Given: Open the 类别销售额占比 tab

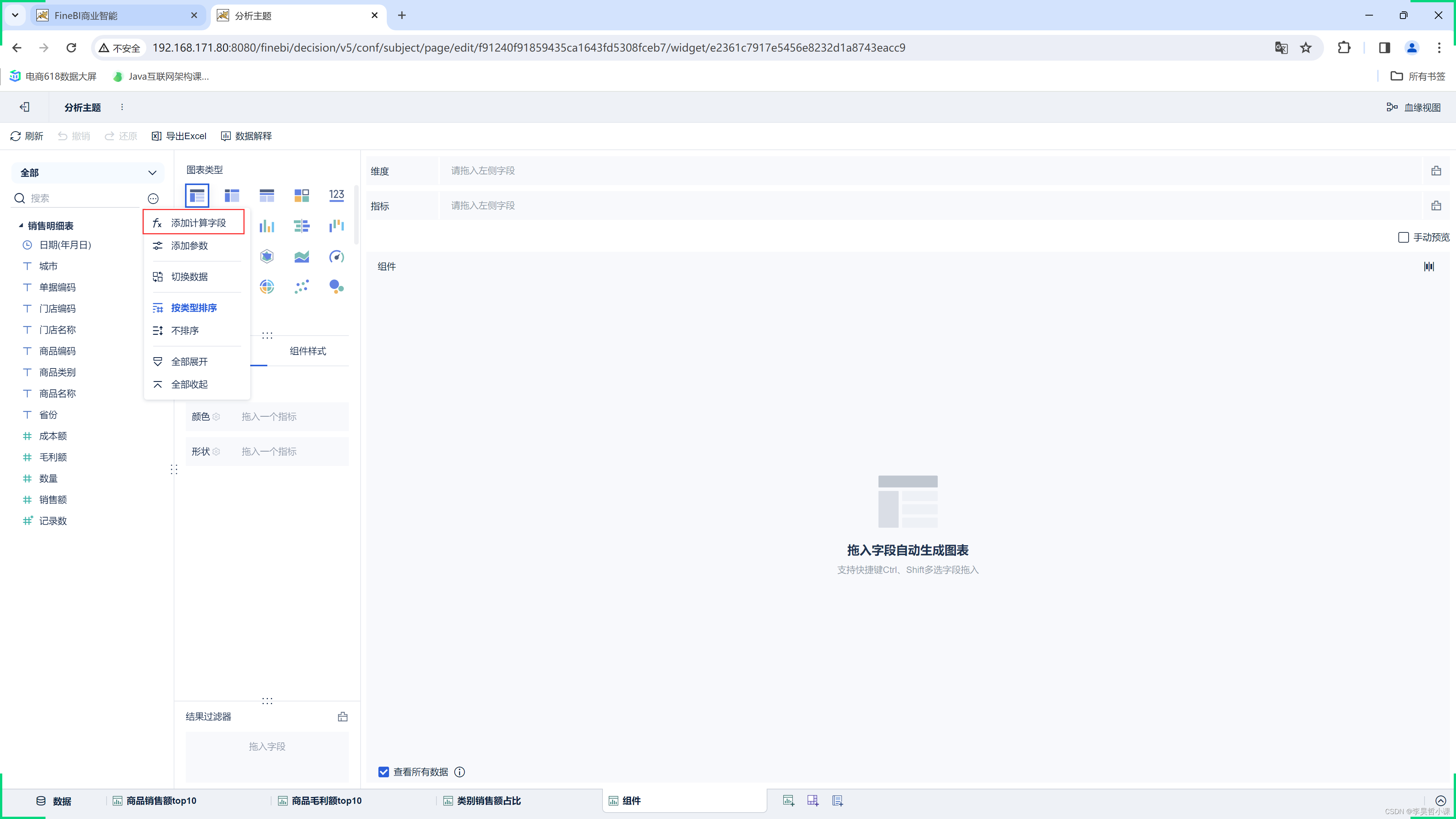Looking at the screenshot, I should (x=482, y=801).
